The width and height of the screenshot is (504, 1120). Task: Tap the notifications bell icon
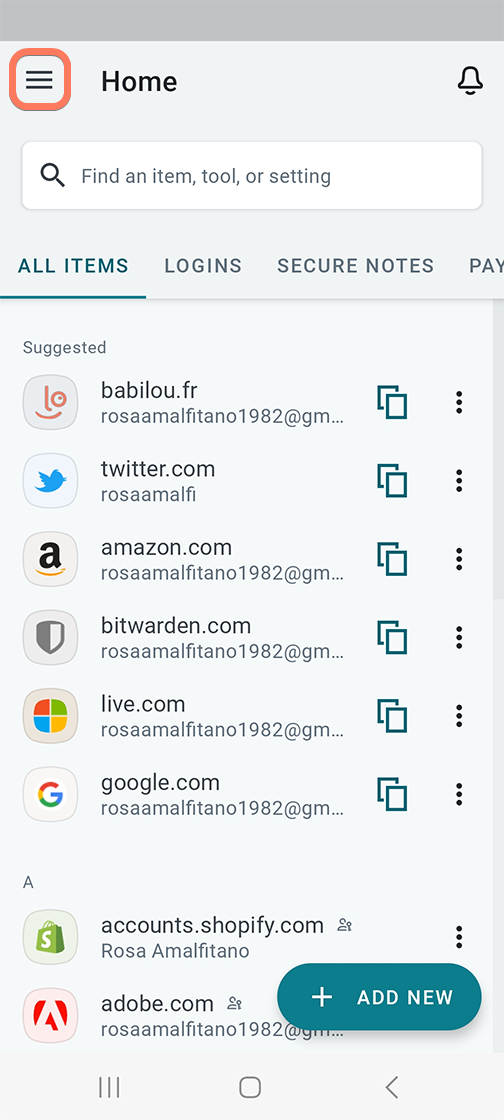click(x=470, y=81)
